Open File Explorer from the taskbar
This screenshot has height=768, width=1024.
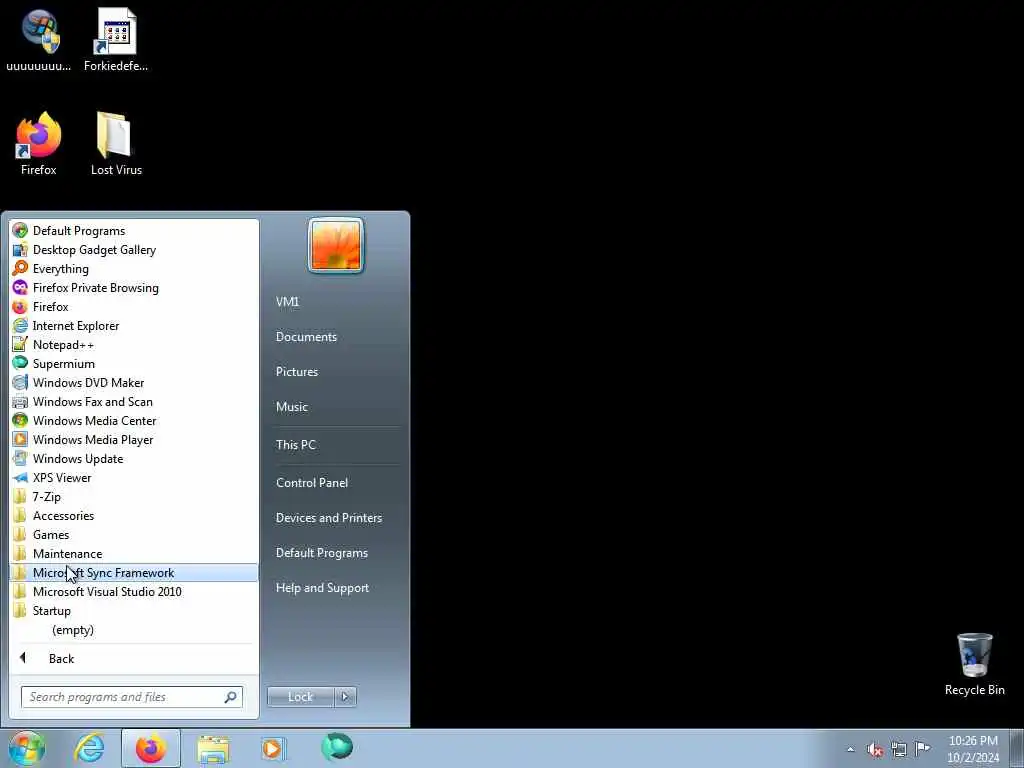(x=213, y=748)
